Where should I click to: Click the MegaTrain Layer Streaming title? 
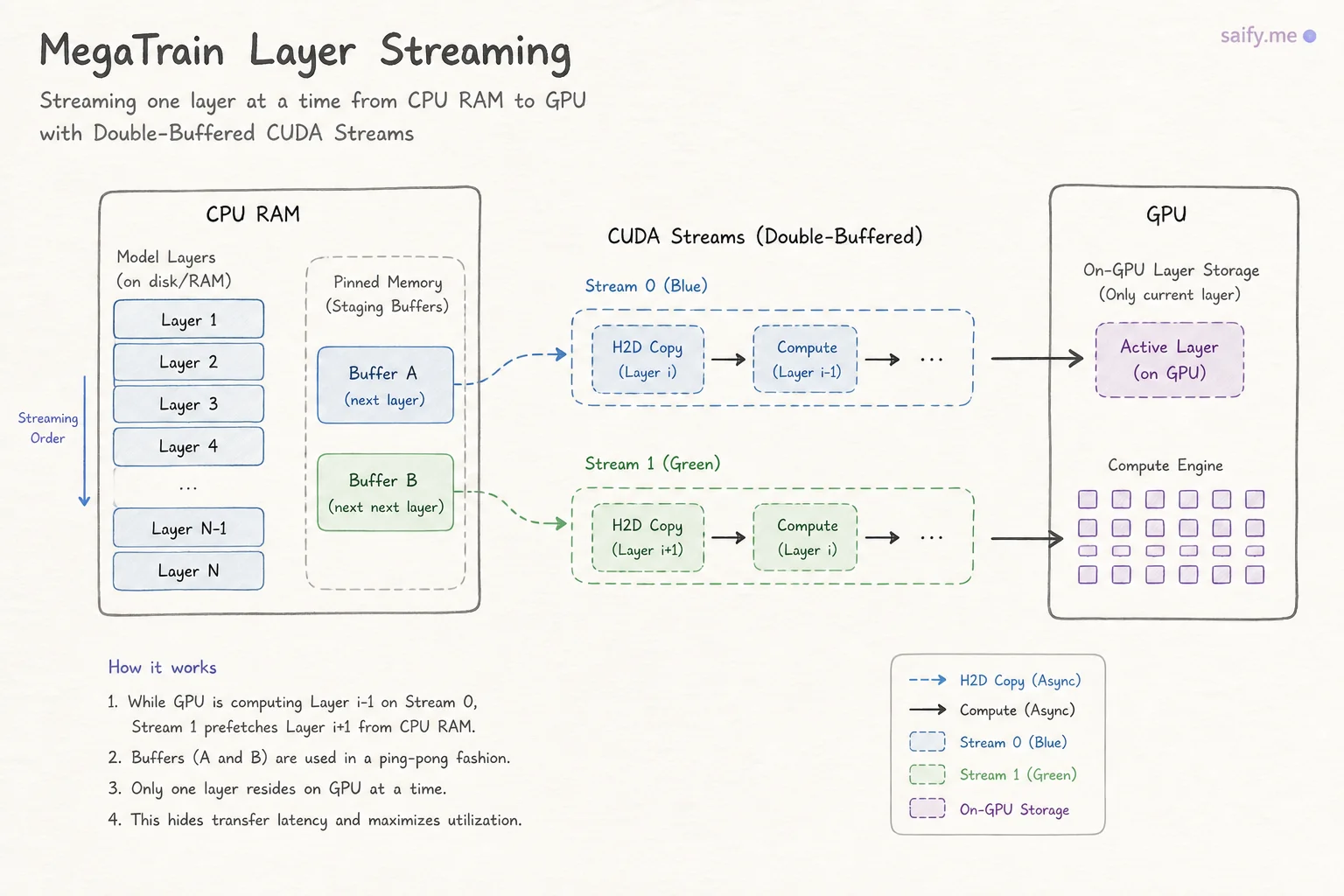(x=305, y=52)
